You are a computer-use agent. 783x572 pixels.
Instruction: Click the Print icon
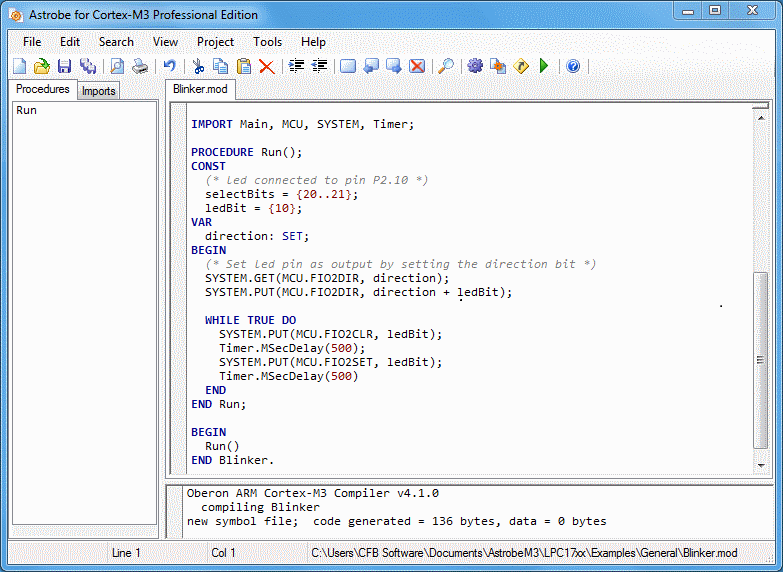pos(140,66)
